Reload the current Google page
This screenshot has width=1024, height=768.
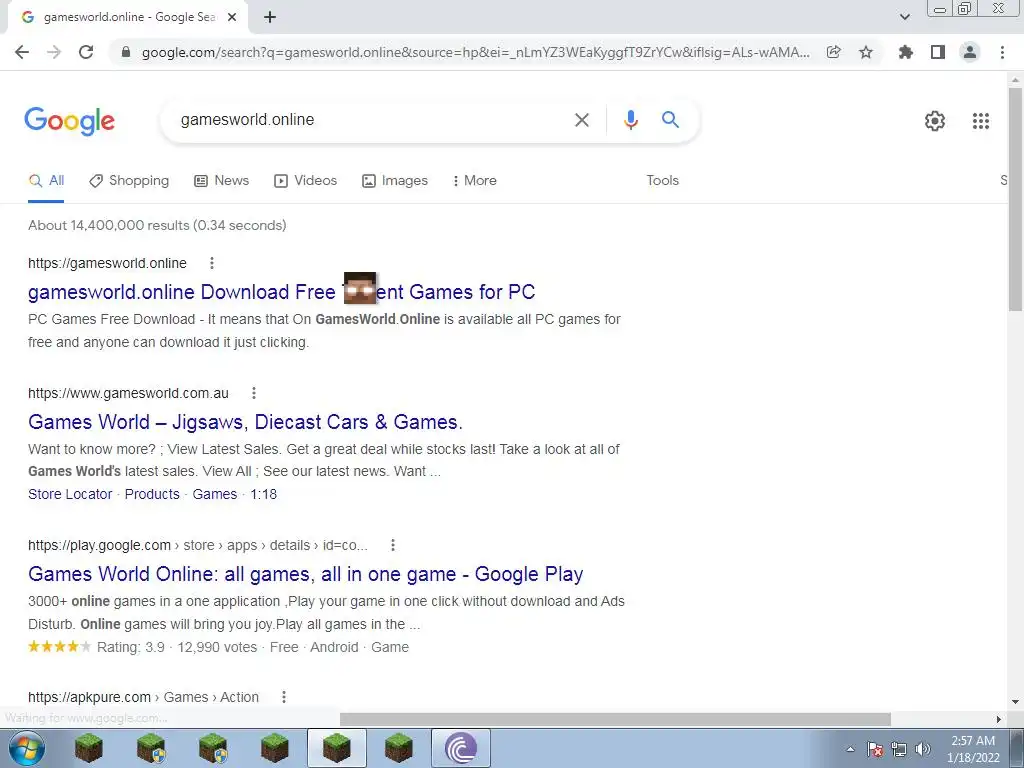click(x=86, y=52)
